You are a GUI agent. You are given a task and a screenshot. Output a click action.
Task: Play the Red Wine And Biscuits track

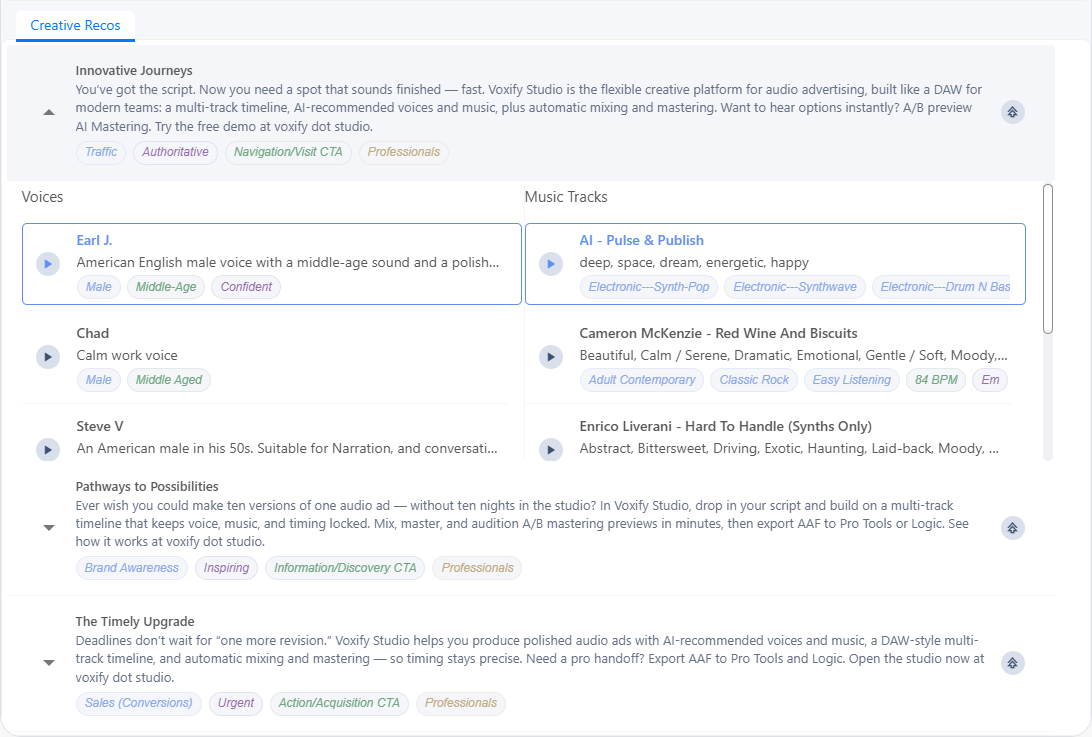[x=551, y=357]
